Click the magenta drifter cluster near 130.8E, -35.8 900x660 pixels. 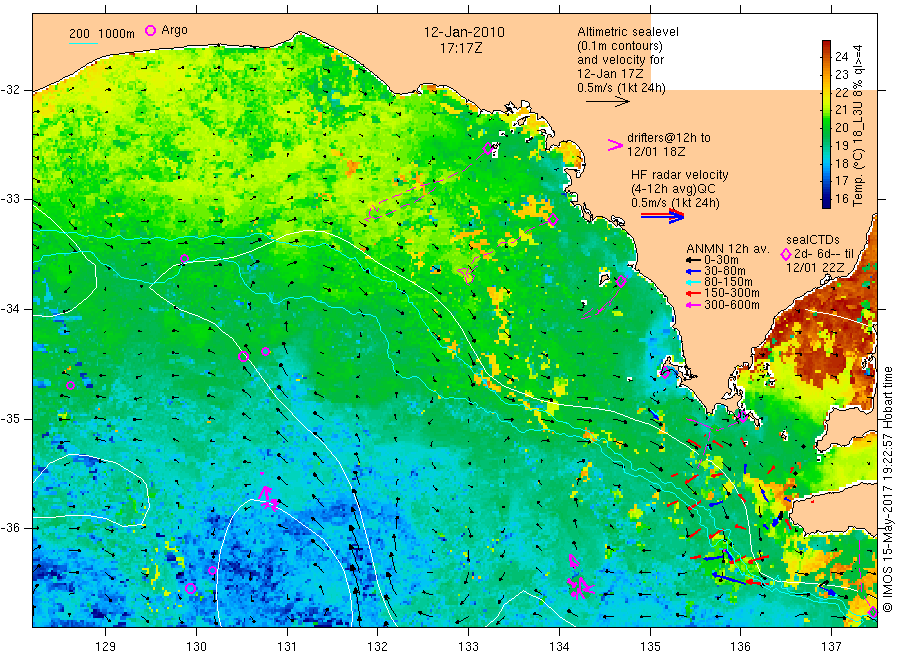click(x=268, y=498)
